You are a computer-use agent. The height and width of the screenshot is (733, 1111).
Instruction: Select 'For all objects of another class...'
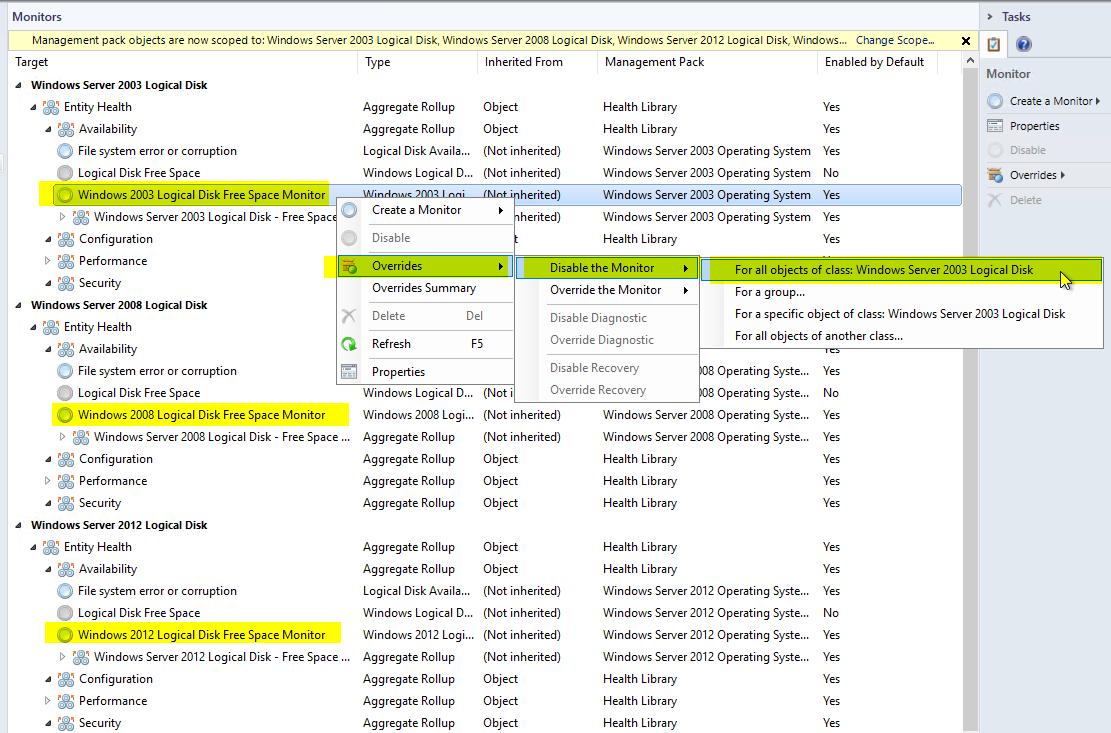click(901, 336)
